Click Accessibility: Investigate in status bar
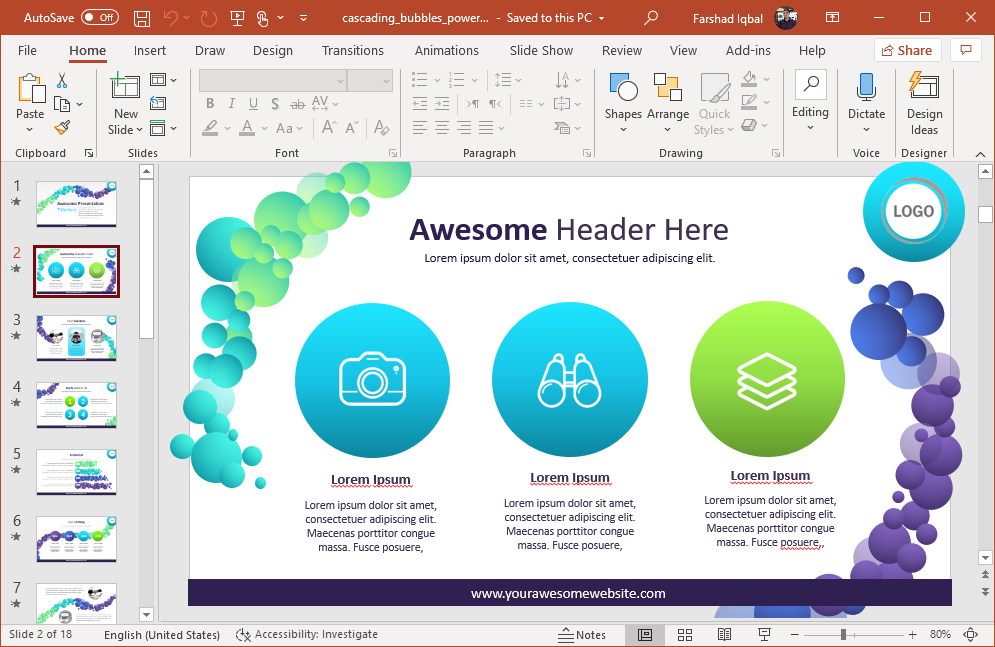Screen dimensions: 995x647 click(307, 635)
